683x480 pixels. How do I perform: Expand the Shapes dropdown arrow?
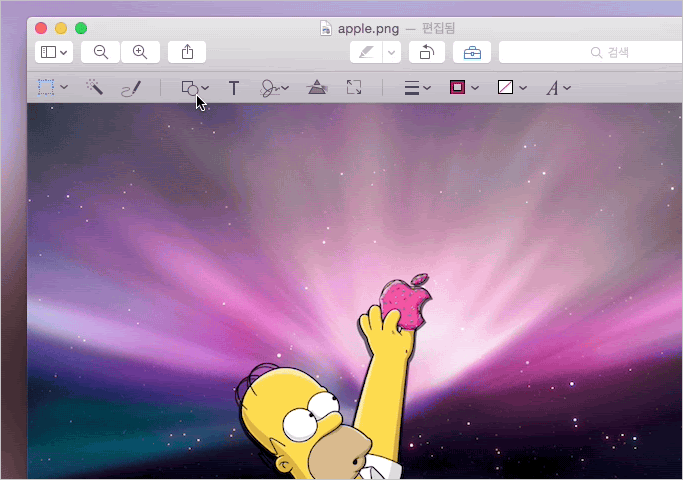point(205,88)
